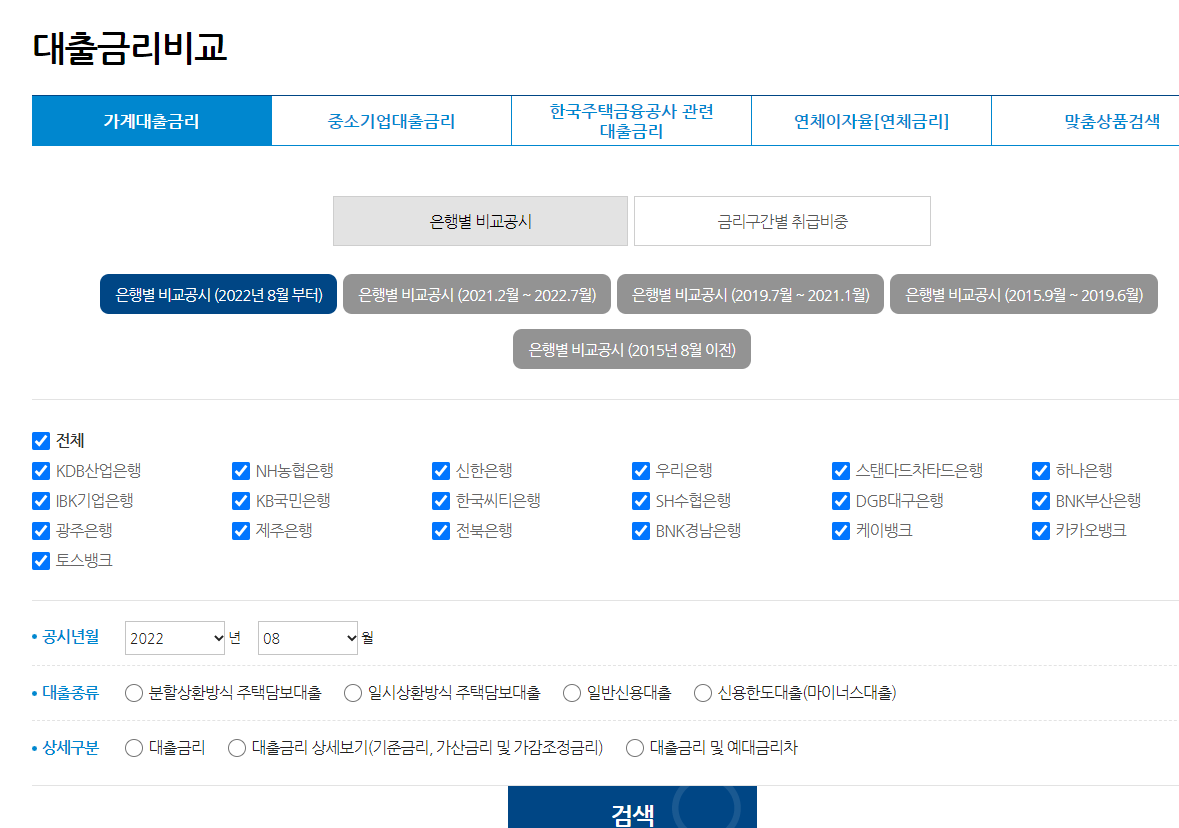This screenshot has width=1179, height=828.
Task: Choose 은행별 비교공시 (2021.2월 ~ 2022.7월)
Action: point(477,294)
